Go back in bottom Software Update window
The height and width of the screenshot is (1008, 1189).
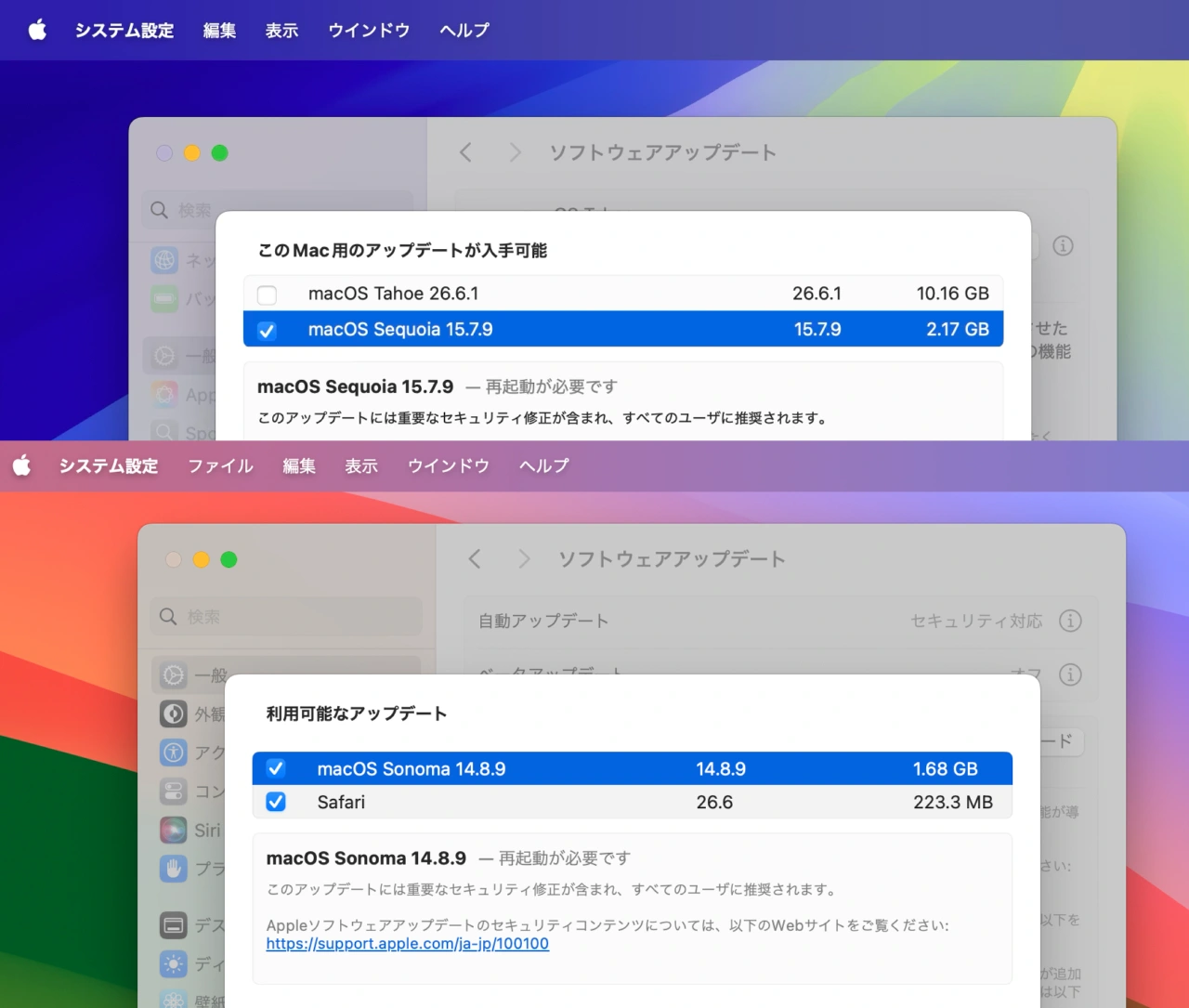(475, 558)
